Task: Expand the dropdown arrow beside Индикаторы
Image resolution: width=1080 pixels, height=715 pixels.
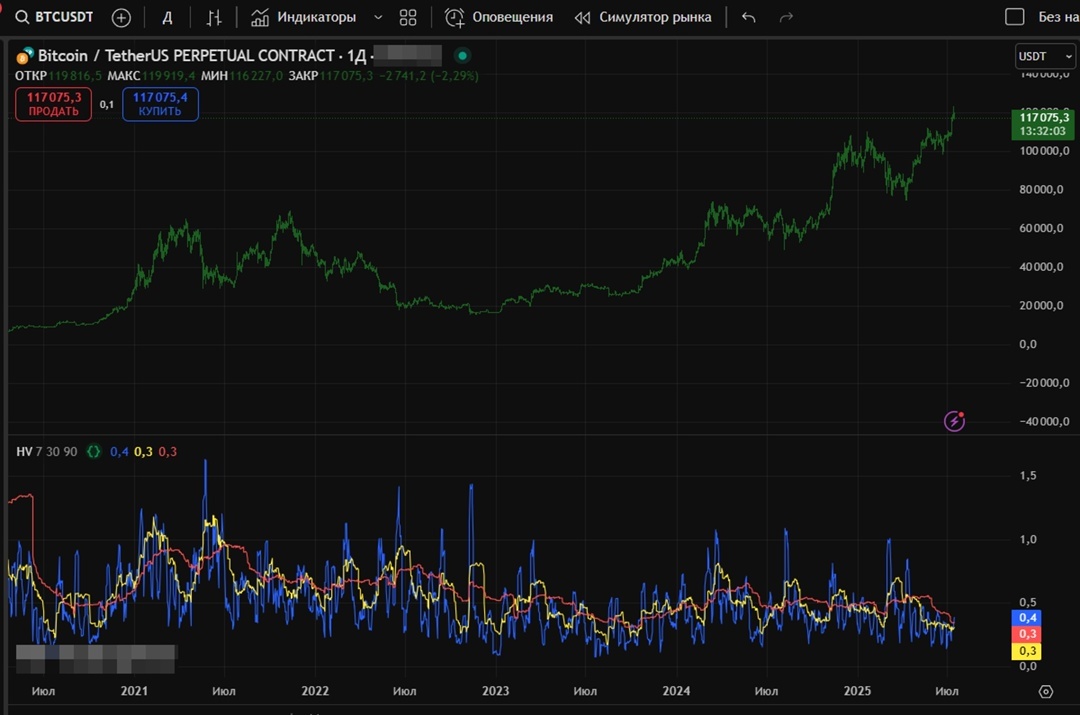Action: coord(377,18)
